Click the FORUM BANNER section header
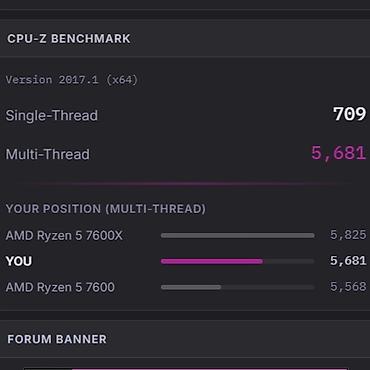 click(57, 339)
